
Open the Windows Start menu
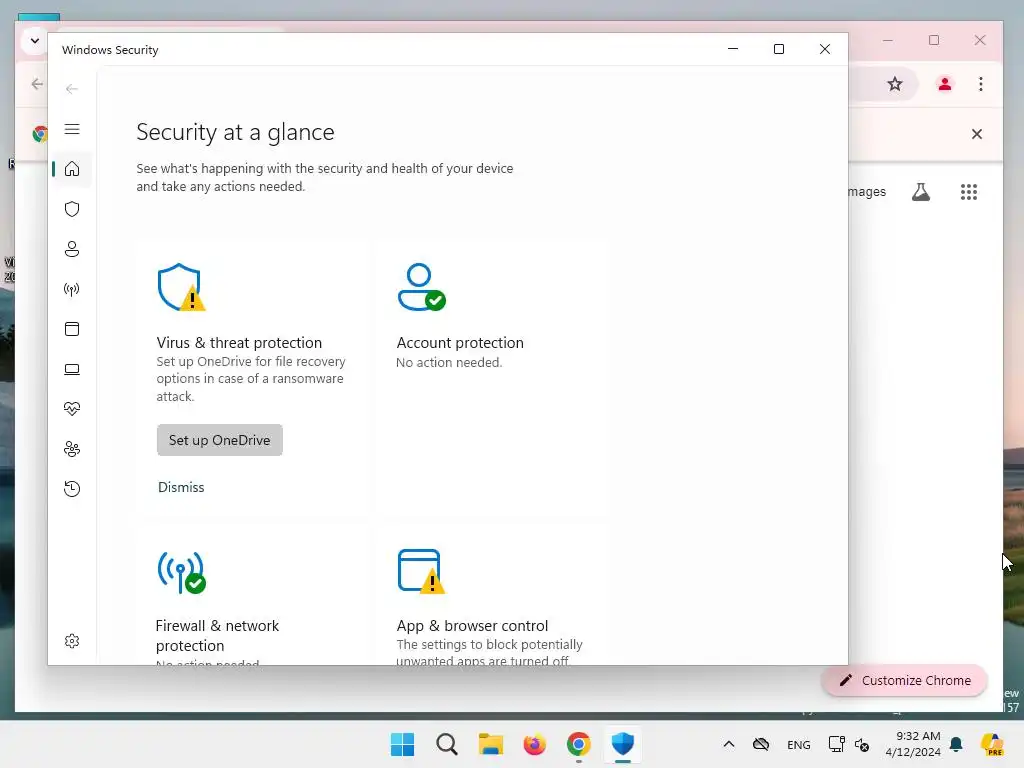click(x=402, y=744)
